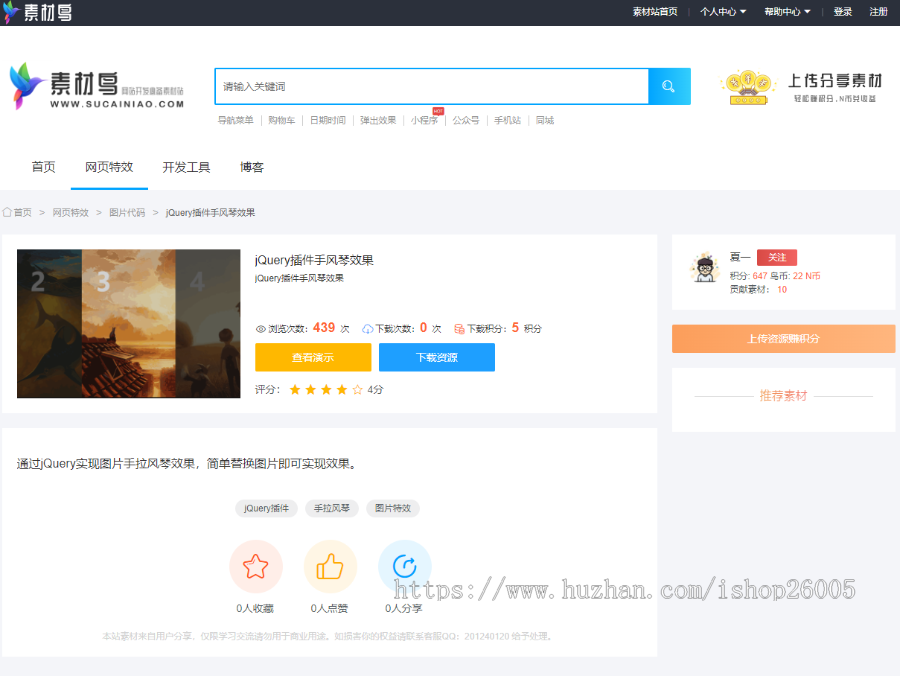The width and height of the screenshot is (900, 676).
Task: Set rating with the third star
Action: (326, 390)
